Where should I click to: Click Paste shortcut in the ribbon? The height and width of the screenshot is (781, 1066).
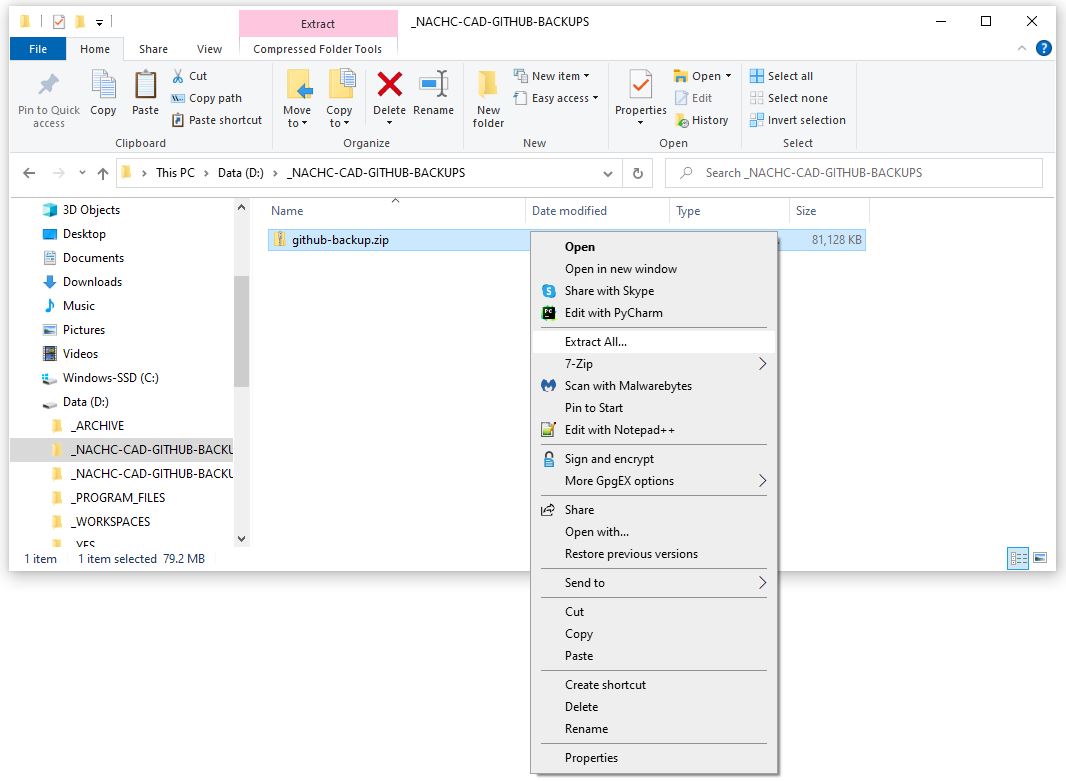217,120
